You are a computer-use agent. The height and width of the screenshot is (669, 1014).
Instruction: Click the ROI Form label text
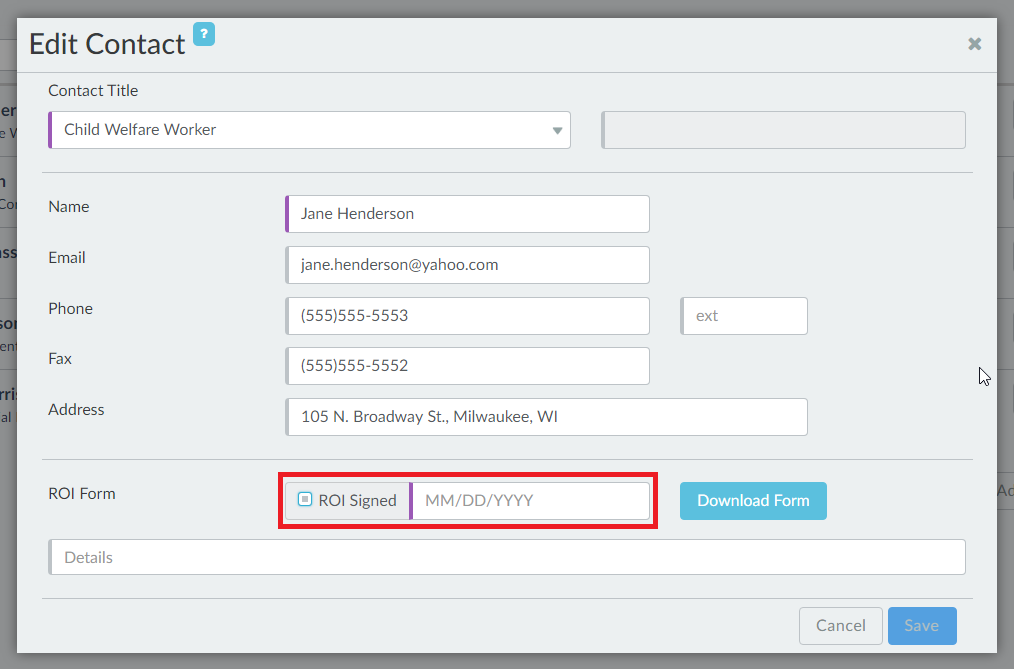82,494
